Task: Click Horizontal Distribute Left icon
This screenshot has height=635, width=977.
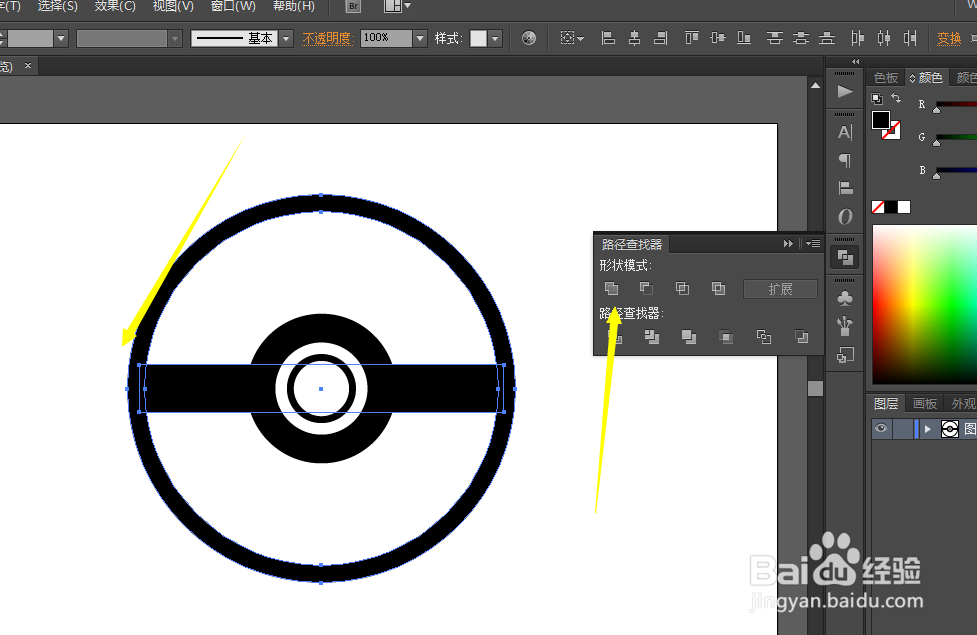Action: [x=858, y=39]
